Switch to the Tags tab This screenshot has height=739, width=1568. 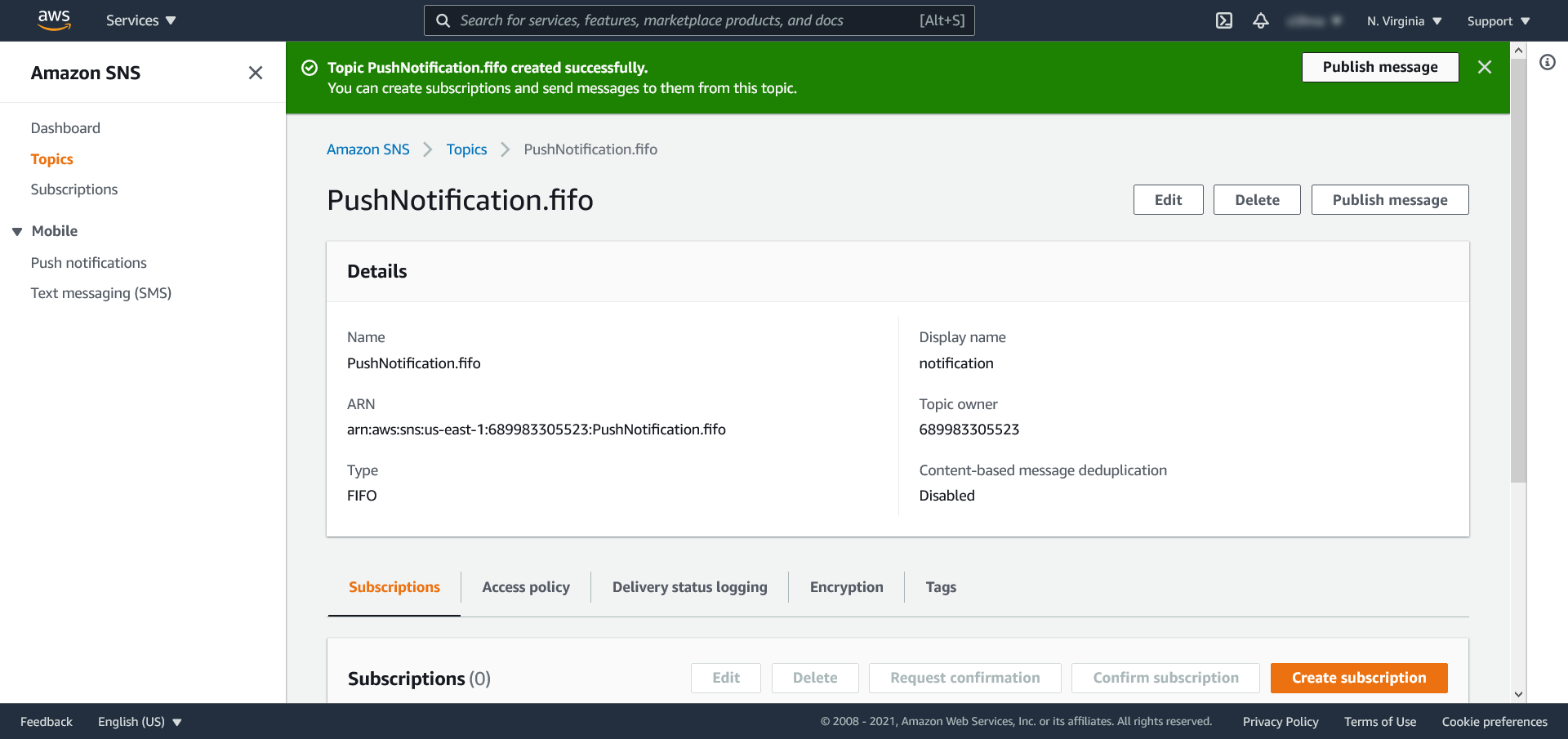941,587
